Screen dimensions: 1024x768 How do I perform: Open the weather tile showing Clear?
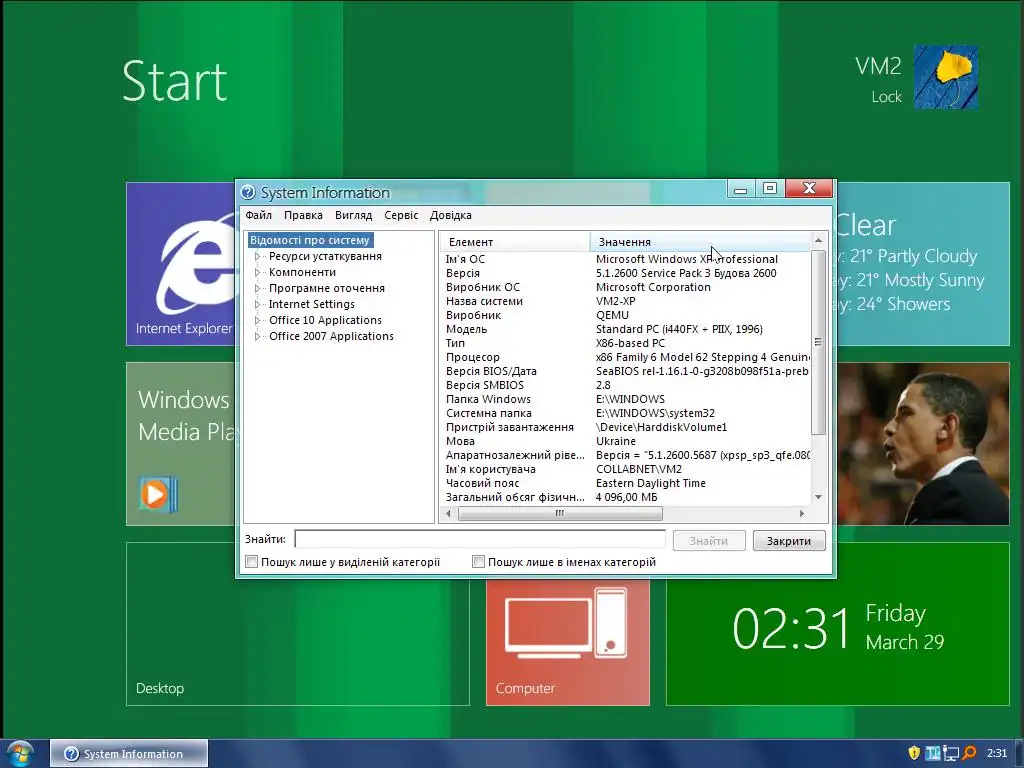coord(923,264)
